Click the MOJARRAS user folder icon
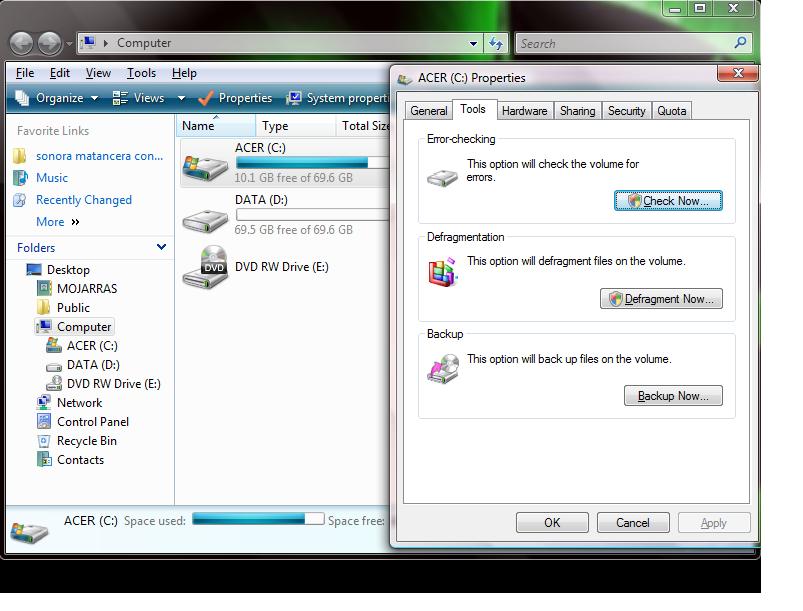 point(44,288)
